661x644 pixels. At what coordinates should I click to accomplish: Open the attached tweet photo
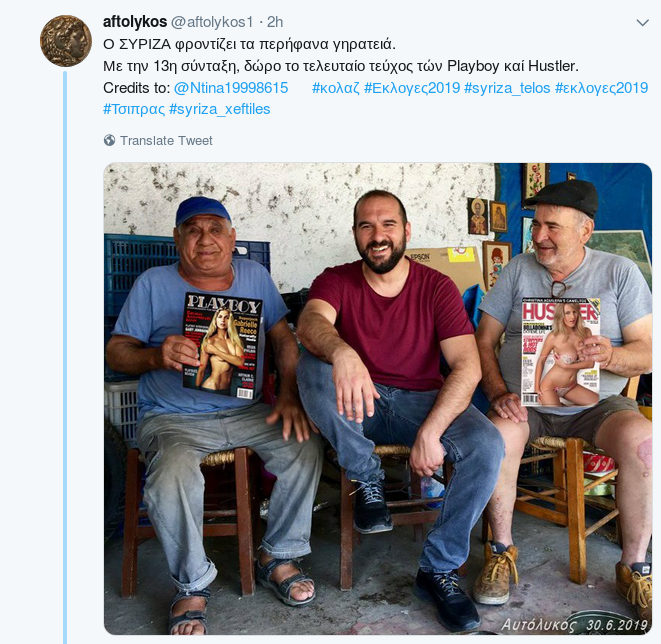(378, 399)
